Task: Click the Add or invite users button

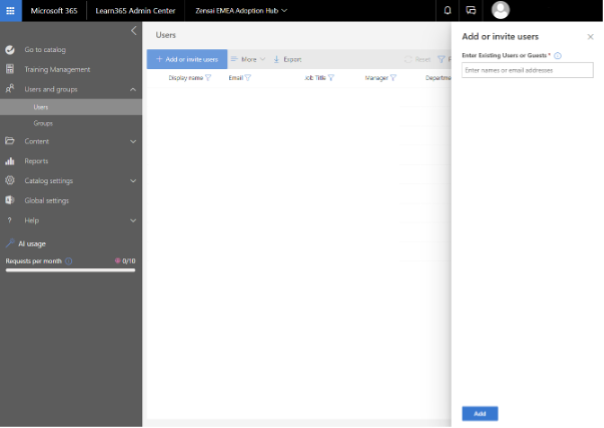Action: pos(187,59)
